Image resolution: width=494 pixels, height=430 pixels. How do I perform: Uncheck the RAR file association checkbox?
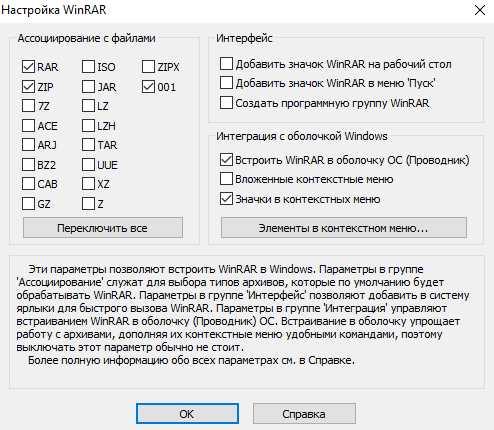[x=28, y=67]
